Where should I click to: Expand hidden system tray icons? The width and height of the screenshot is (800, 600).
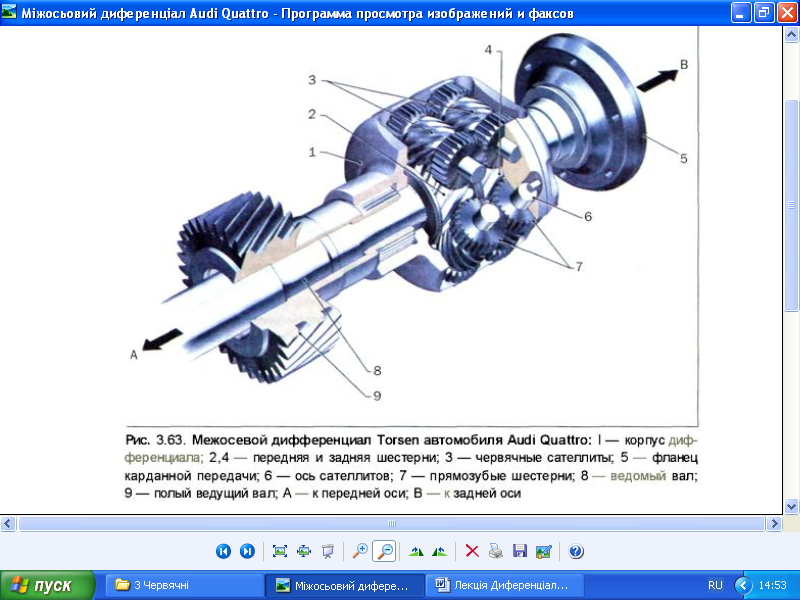tap(743, 585)
